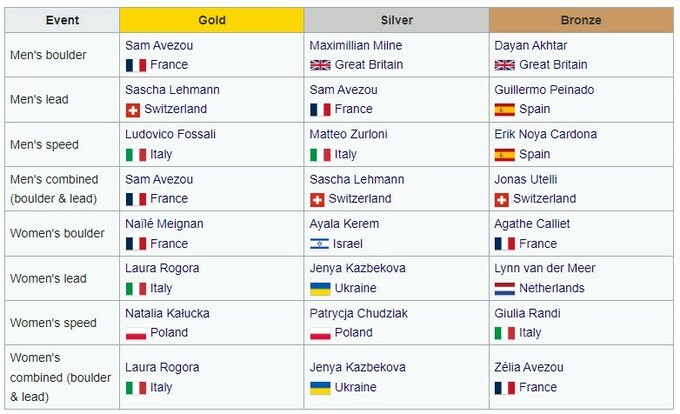Click the Event column header
Screen dimensions: 680x414
coord(62,20)
